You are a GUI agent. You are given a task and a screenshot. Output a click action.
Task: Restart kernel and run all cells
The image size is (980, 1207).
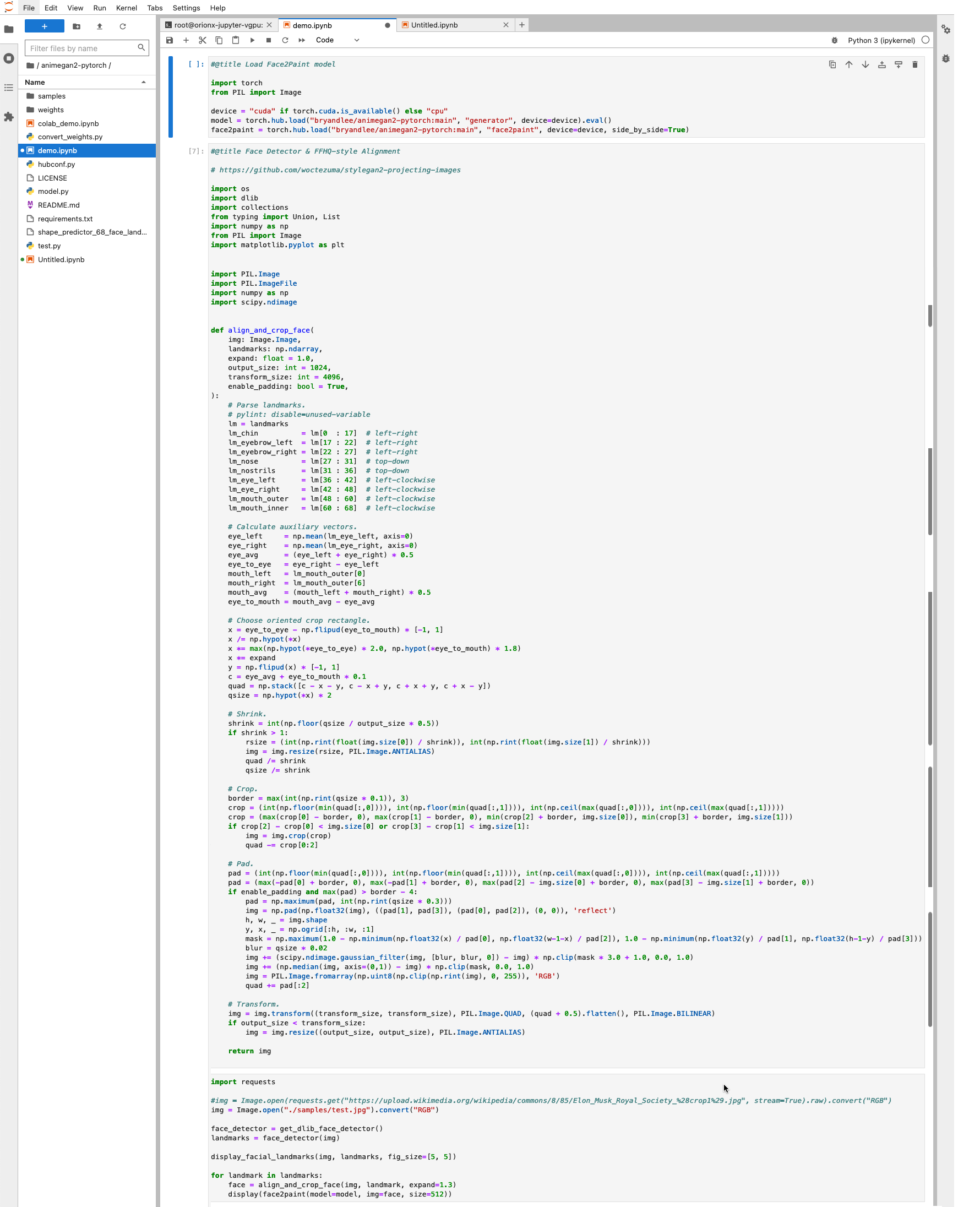302,40
